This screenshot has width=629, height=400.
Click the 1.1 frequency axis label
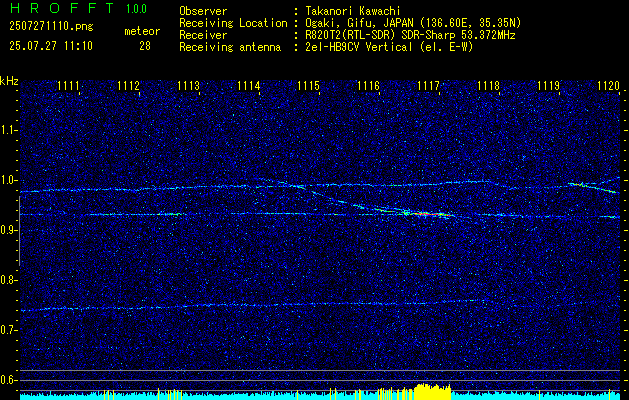click(x=8, y=130)
